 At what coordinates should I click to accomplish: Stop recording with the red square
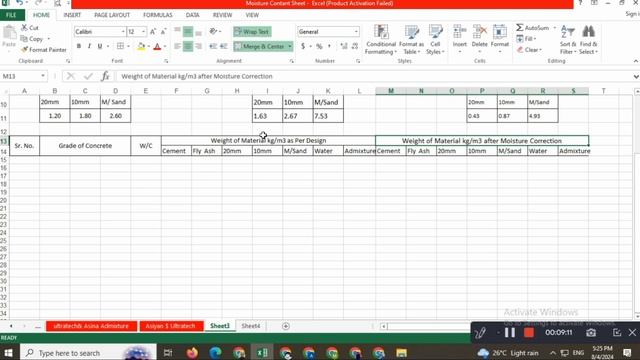click(x=529, y=332)
